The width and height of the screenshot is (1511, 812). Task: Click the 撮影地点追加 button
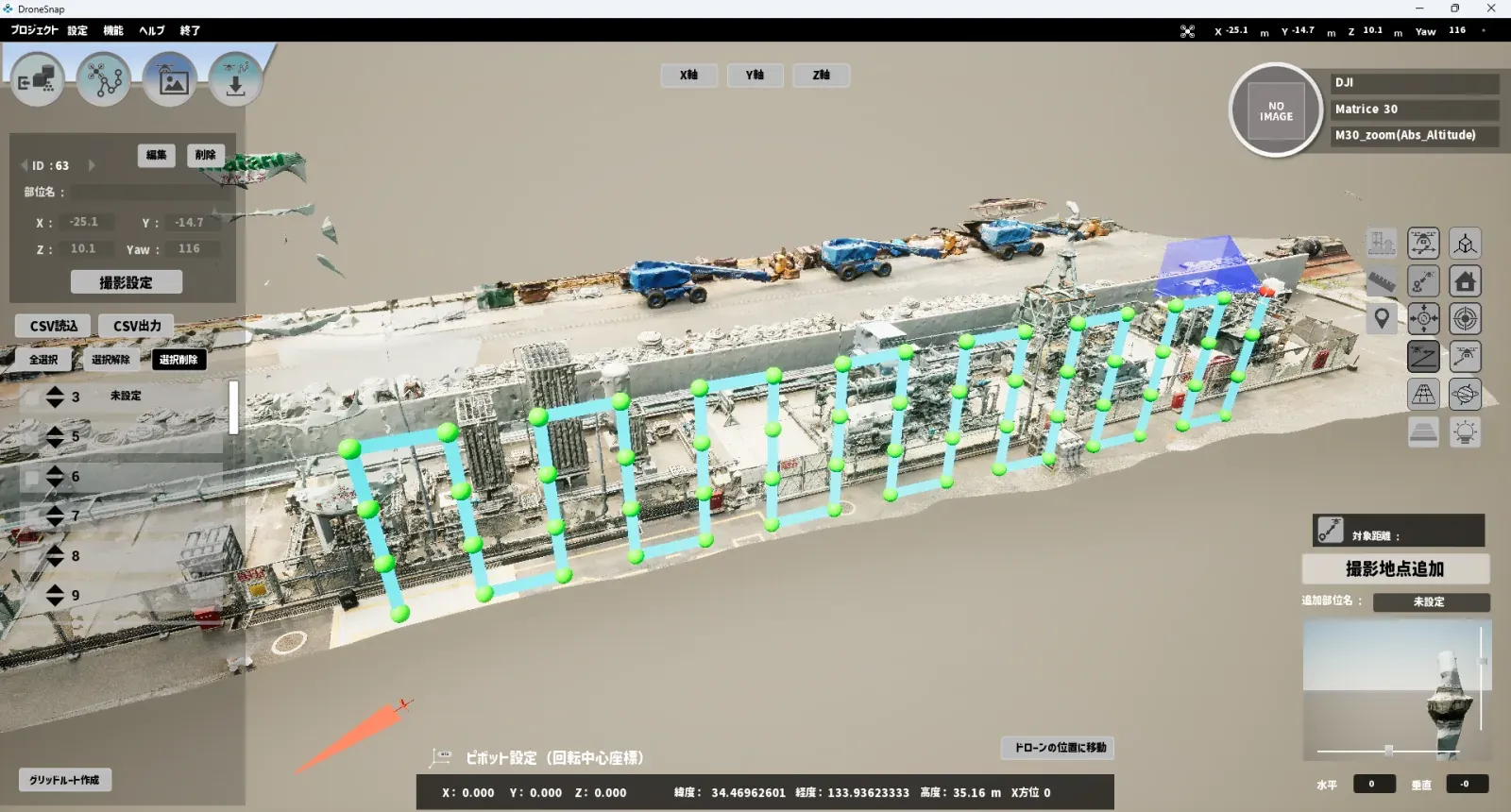click(1395, 569)
